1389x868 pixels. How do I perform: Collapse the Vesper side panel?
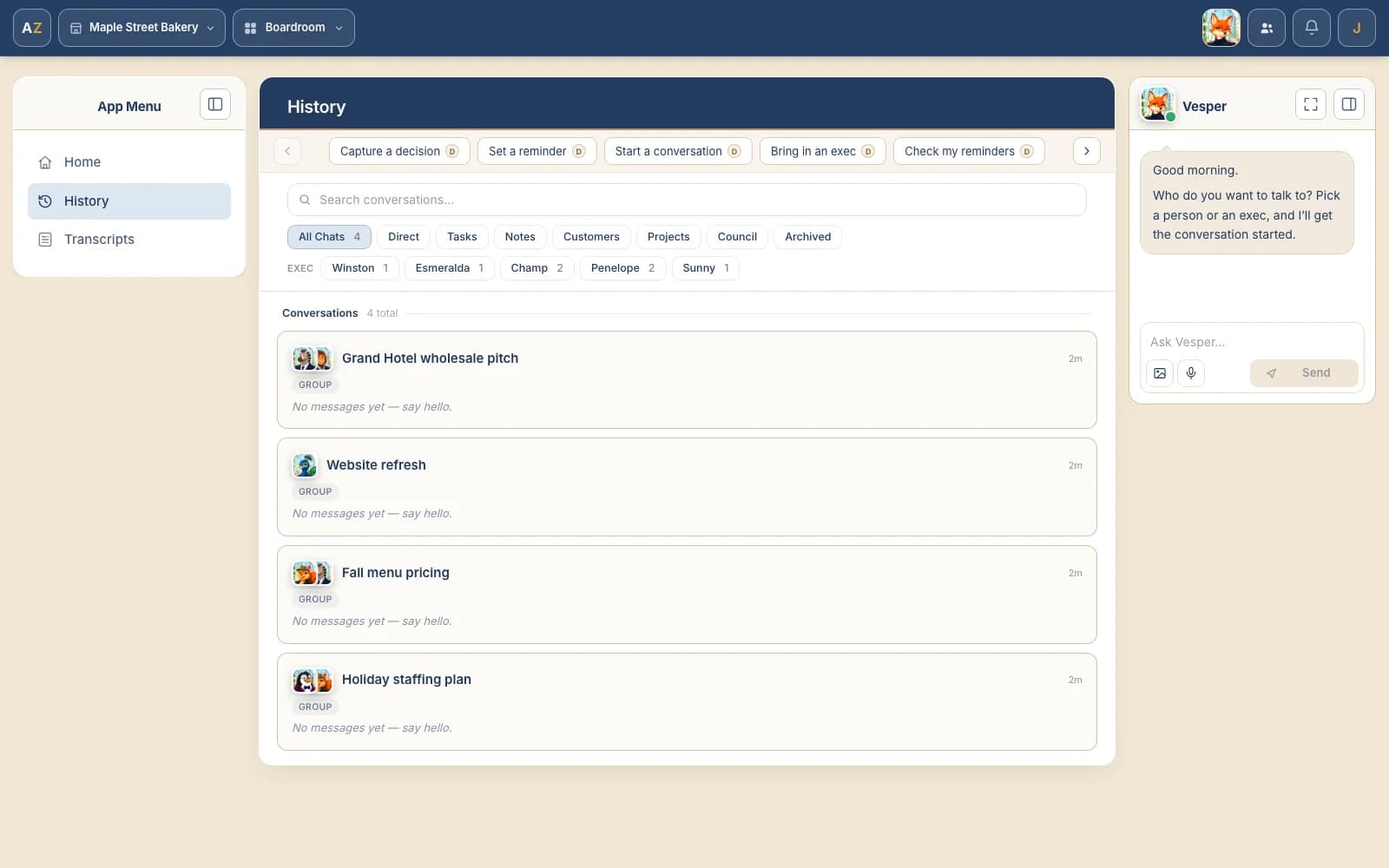(x=1349, y=104)
